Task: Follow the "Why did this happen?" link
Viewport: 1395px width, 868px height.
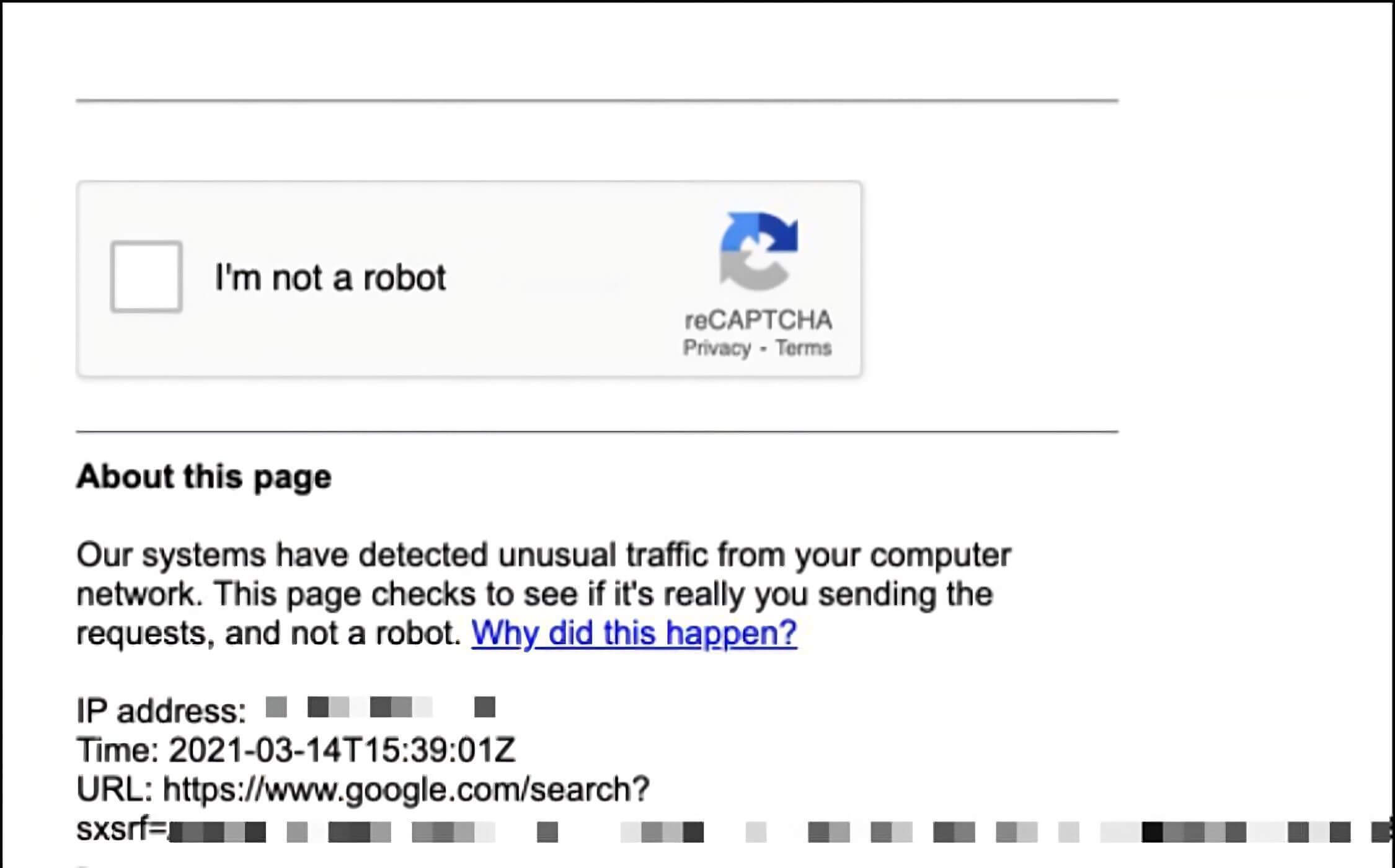Action: click(x=634, y=633)
